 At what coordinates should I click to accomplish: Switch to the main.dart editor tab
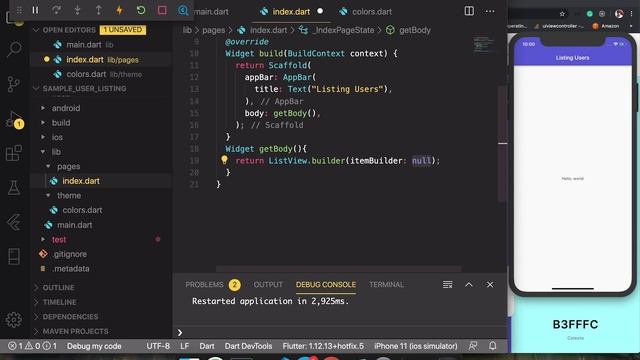point(211,11)
